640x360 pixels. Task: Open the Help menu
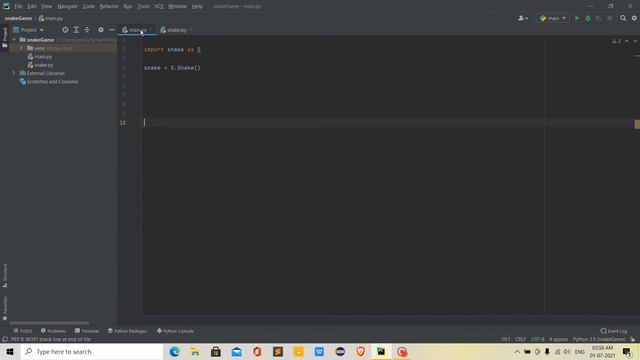pyautogui.click(x=197, y=7)
